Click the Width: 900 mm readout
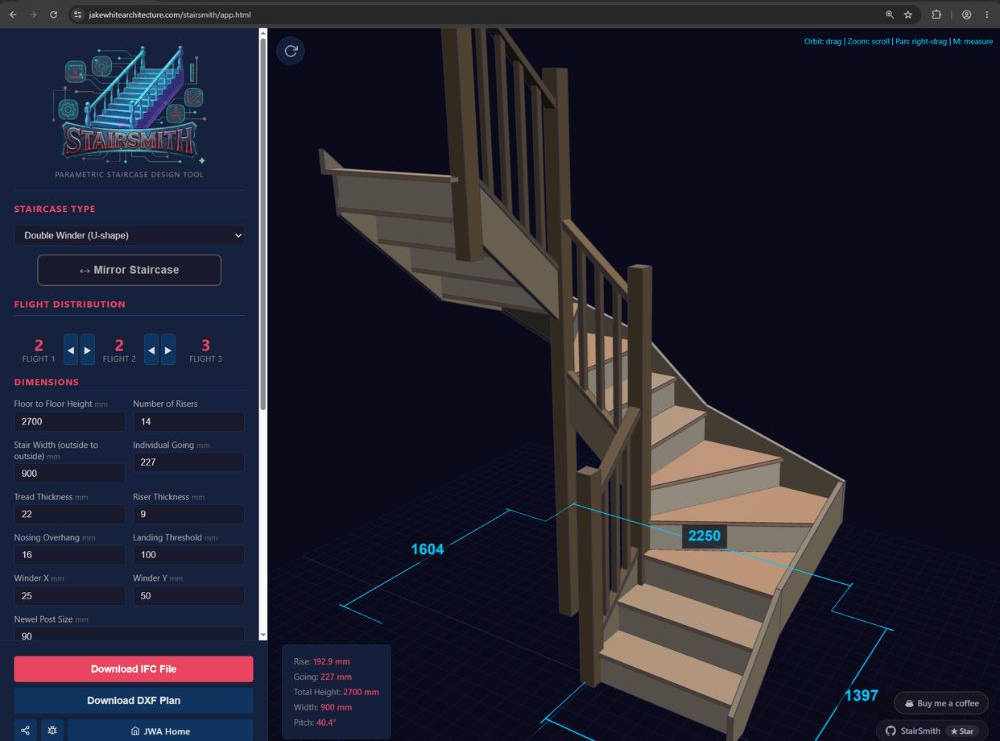 322,707
